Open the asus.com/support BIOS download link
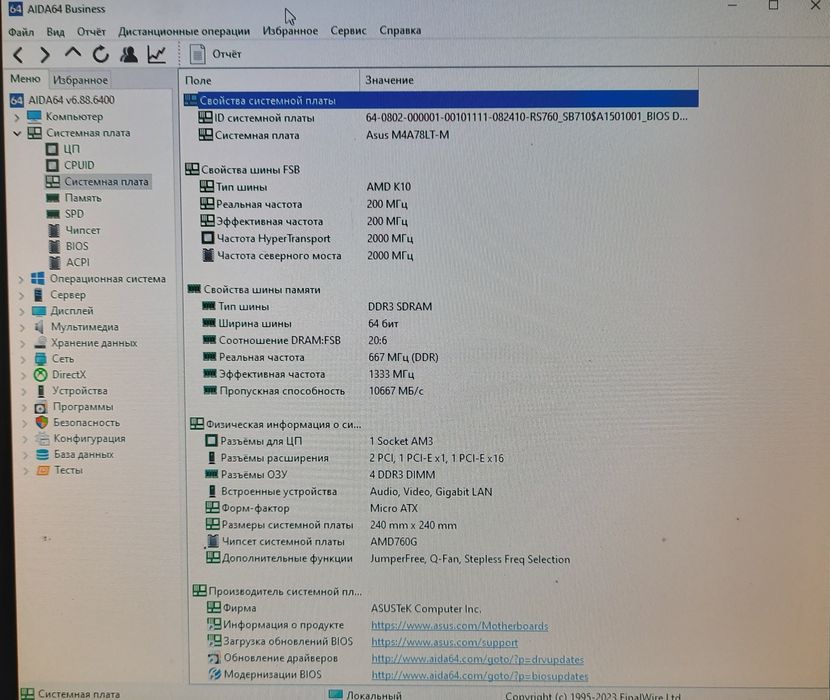 [x=445, y=642]
